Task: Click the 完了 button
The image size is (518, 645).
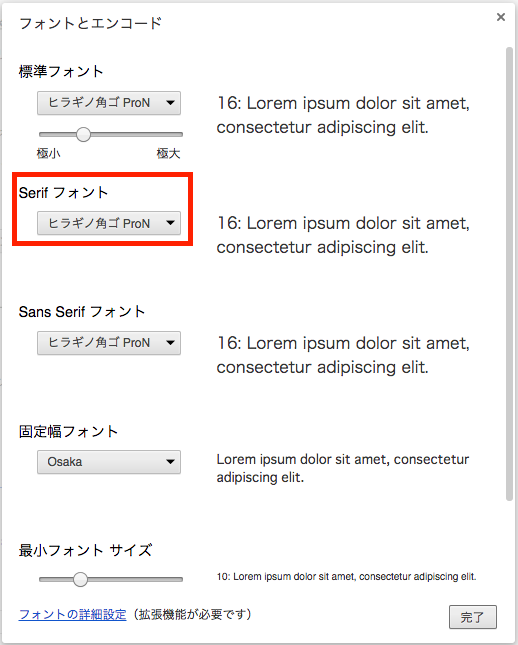Action: pos(473,617)
